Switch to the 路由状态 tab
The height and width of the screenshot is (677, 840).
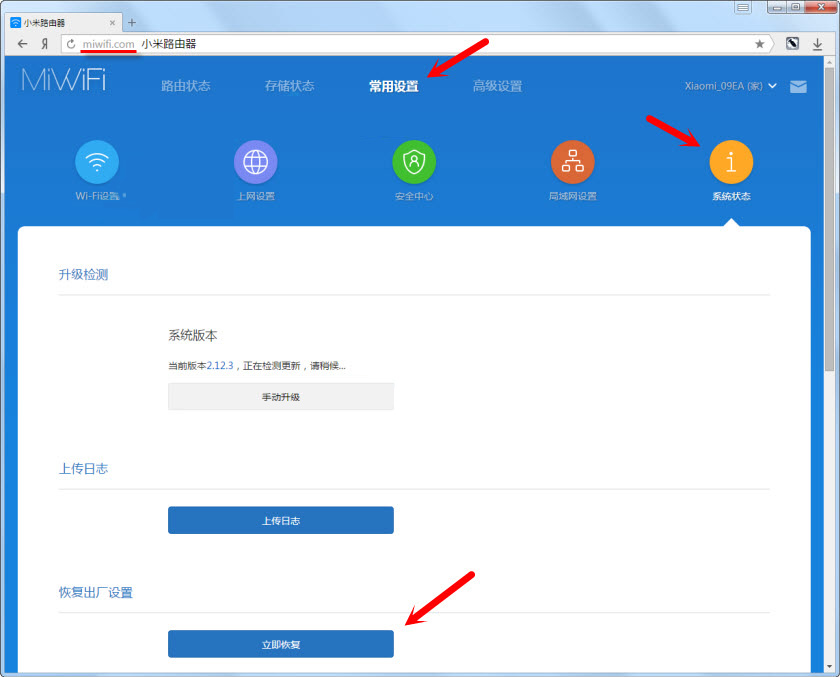(x=186, y=87)
